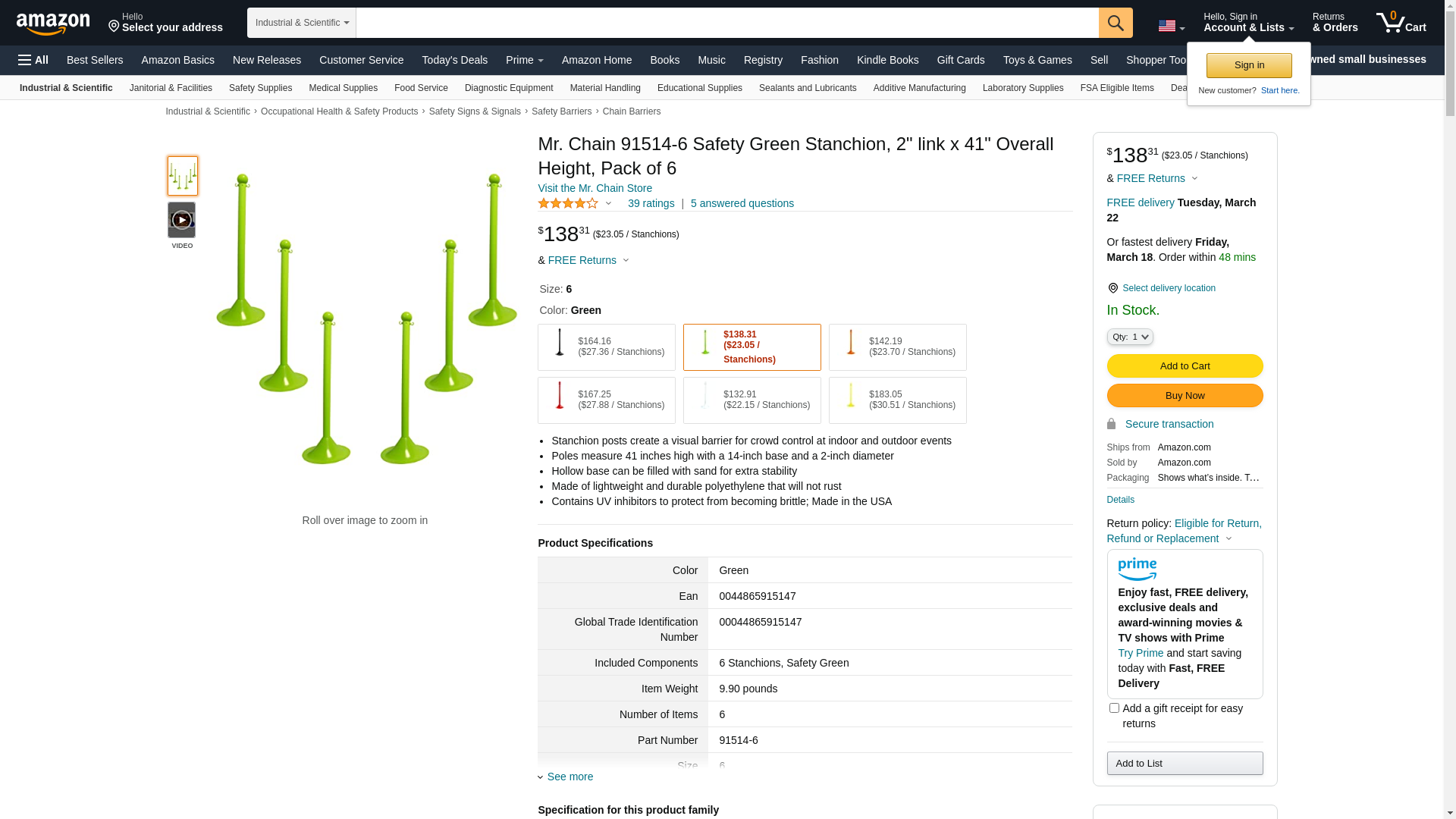Play the product video thumbnail
This screenshot has width=1456, height=819.
182,220
